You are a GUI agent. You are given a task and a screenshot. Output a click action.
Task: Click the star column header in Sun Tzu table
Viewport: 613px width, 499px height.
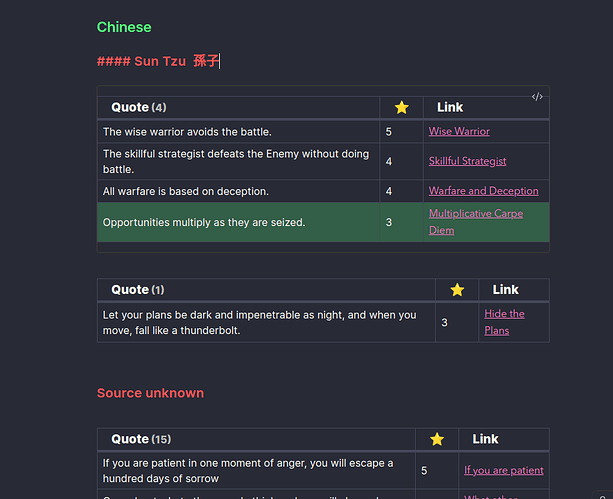click(401, 107)
